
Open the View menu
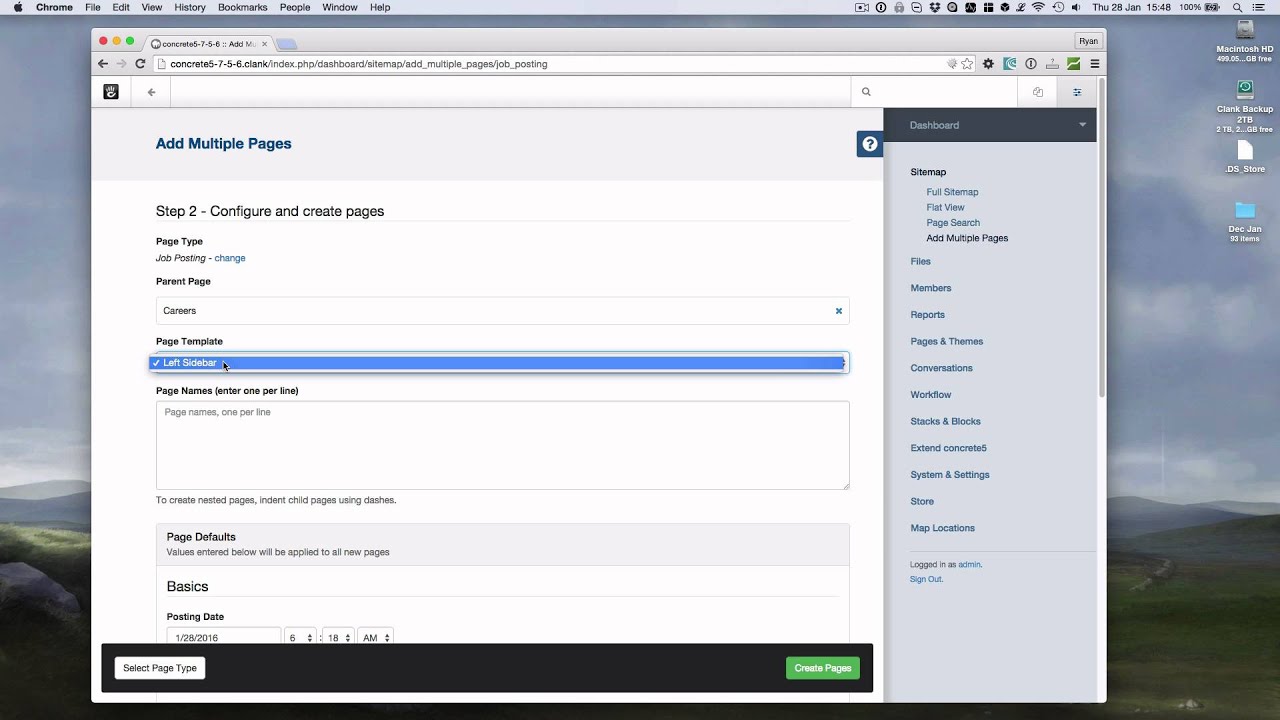coord(152,7)
